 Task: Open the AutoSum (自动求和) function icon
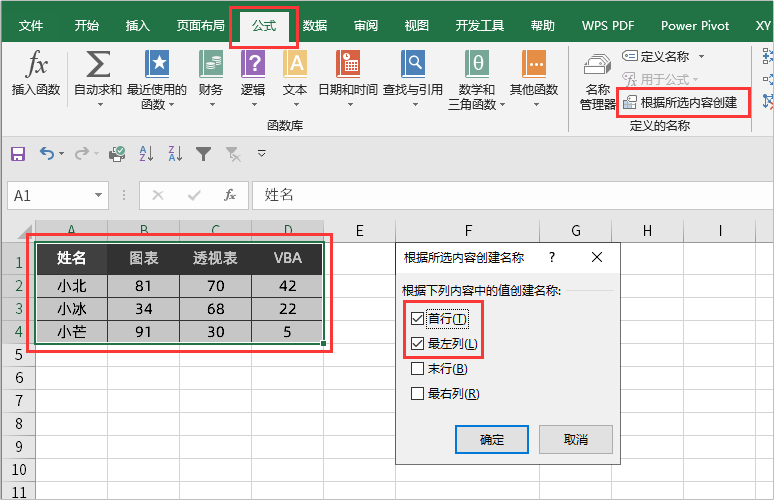(98, 68)
